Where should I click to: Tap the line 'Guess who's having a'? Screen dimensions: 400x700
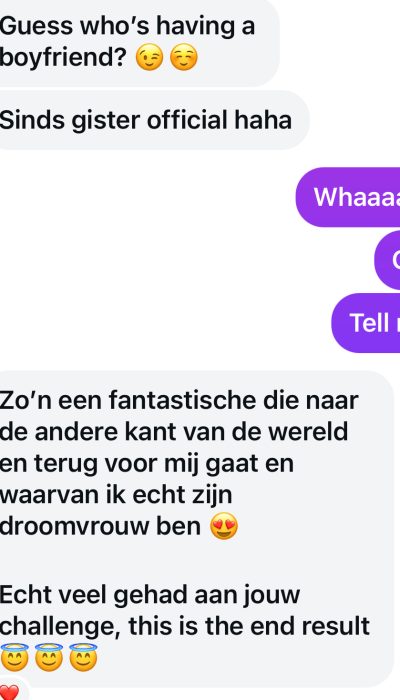tap(127, 26)
